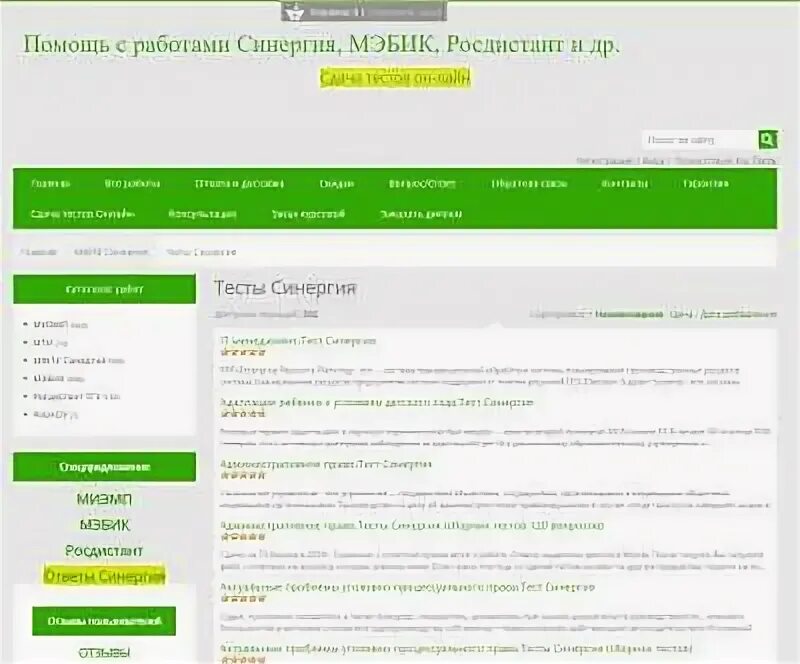This screenshot has width=800, height=664.
Task: Open the 'Обратная связь' menu item
Action: point(529,184)
